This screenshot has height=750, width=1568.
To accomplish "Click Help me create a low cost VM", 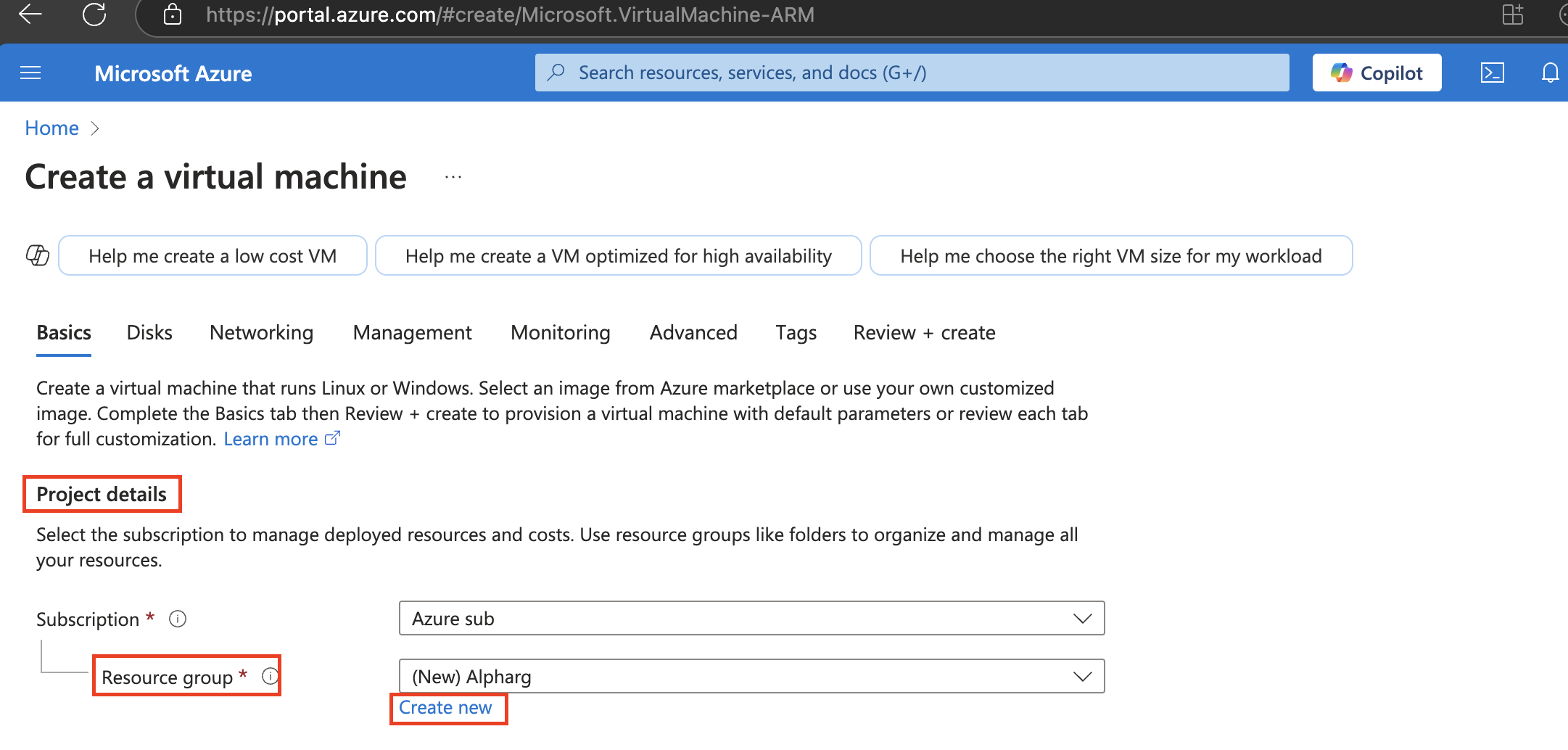I will point(212,255).
